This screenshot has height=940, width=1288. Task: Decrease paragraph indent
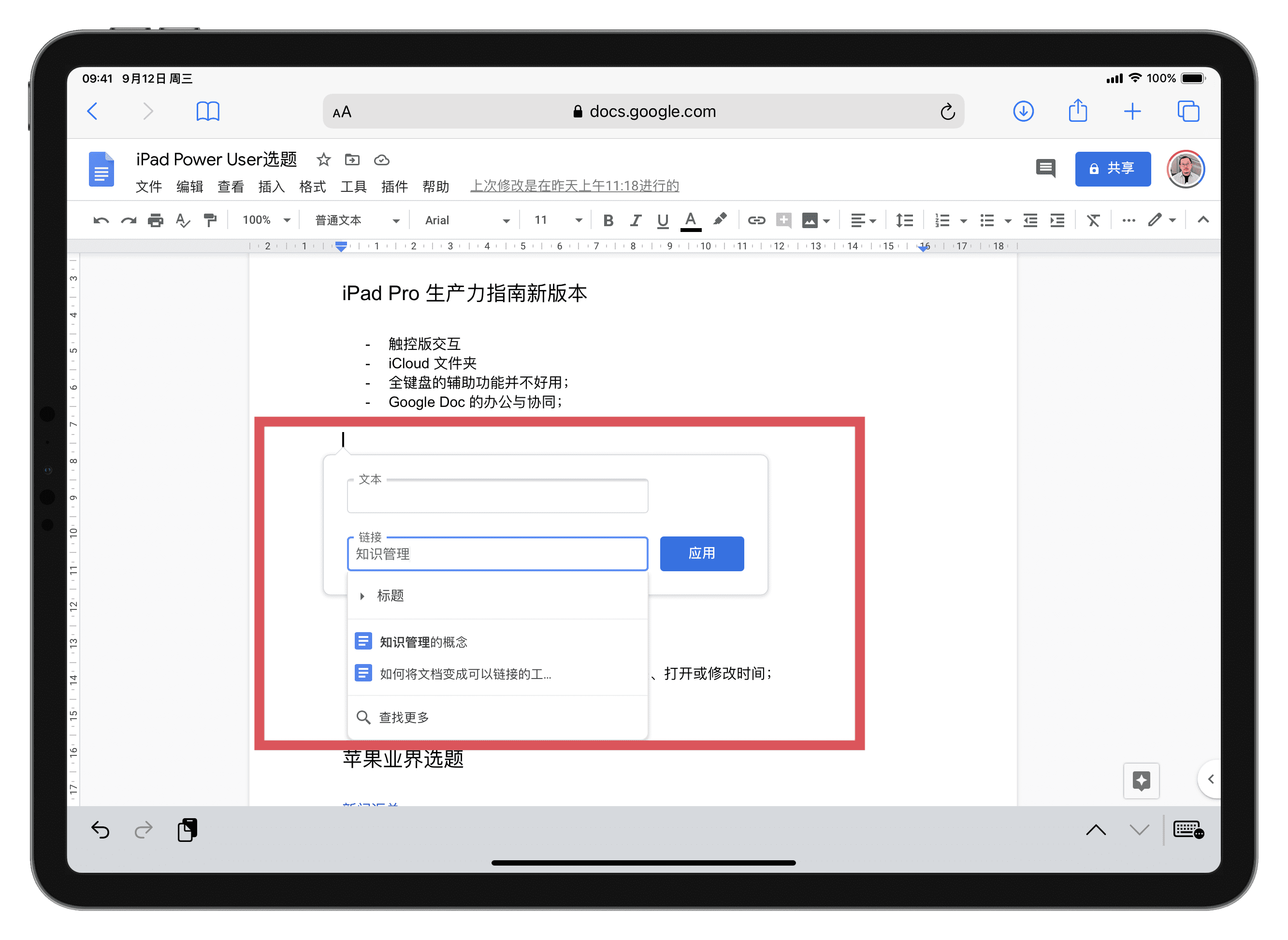(1030, 220)
